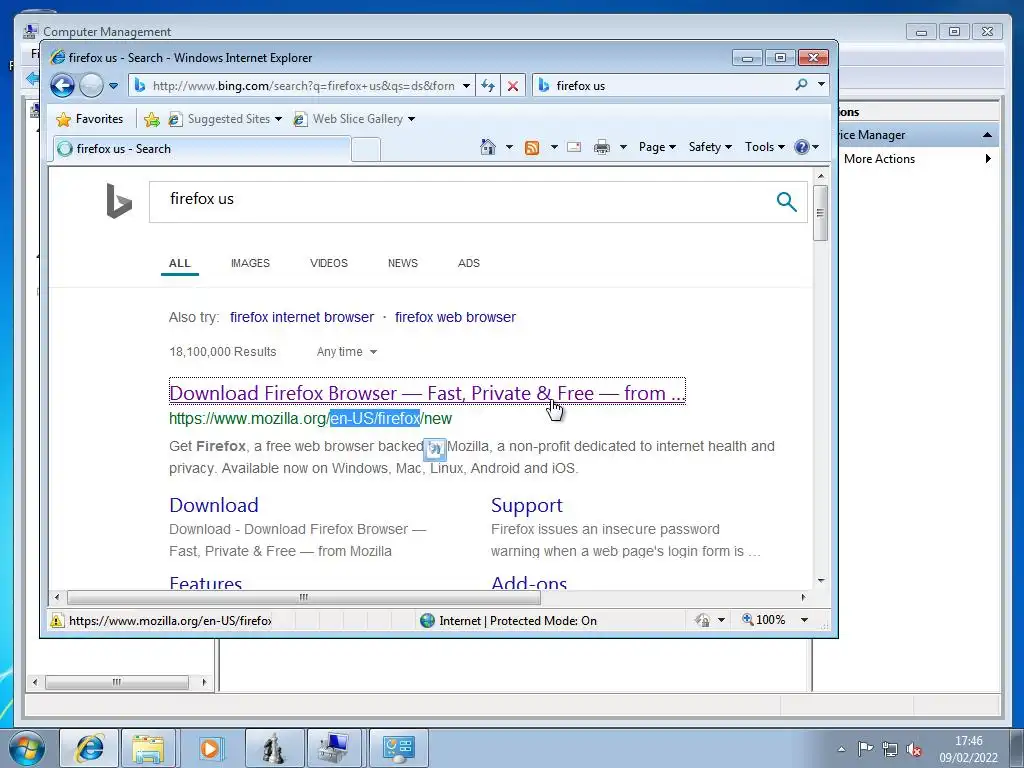Click 'firefox web browser' suggestion link
1024x768 pixels.
tap(455, 317)
